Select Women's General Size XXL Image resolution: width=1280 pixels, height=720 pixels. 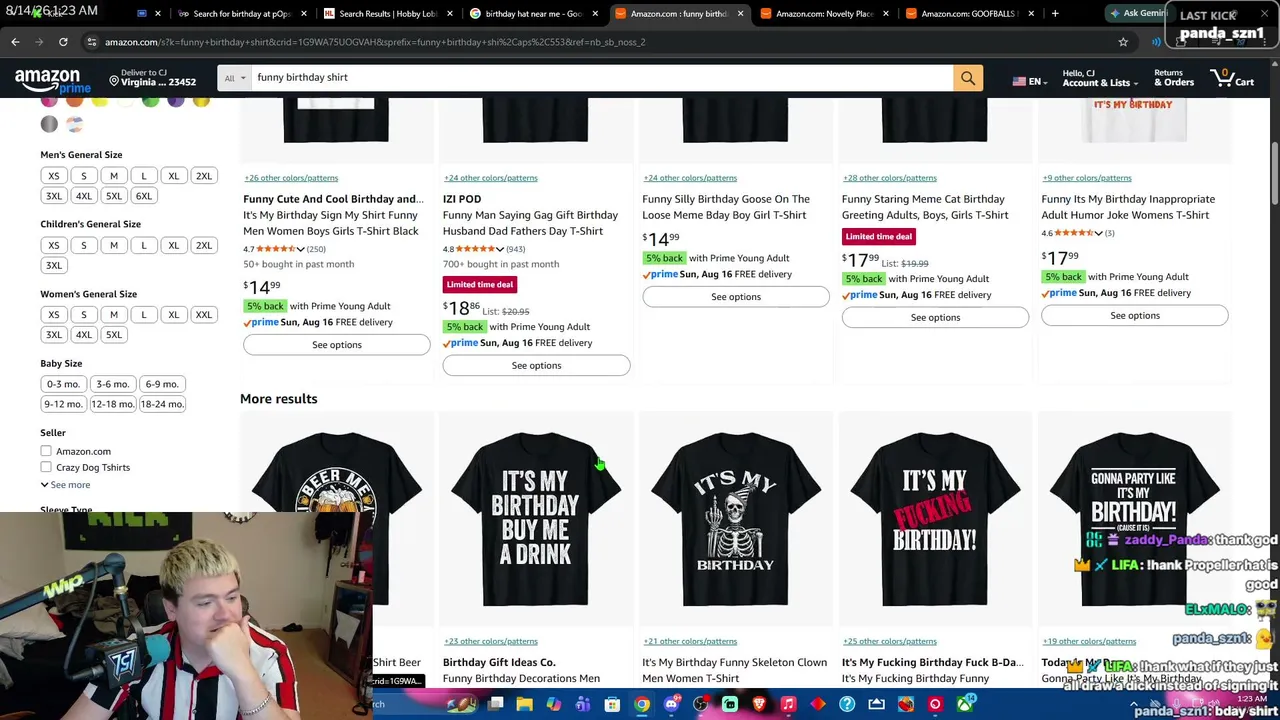tap(203, 315)
